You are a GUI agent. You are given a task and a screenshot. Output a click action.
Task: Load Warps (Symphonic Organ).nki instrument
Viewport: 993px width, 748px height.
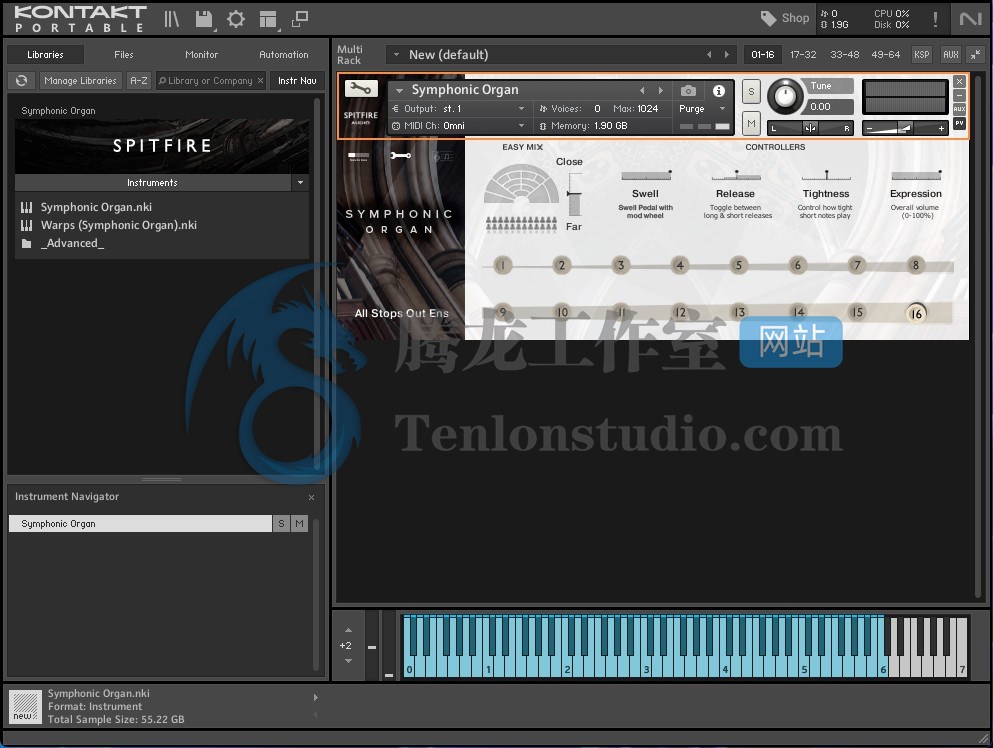coord(118,225)
